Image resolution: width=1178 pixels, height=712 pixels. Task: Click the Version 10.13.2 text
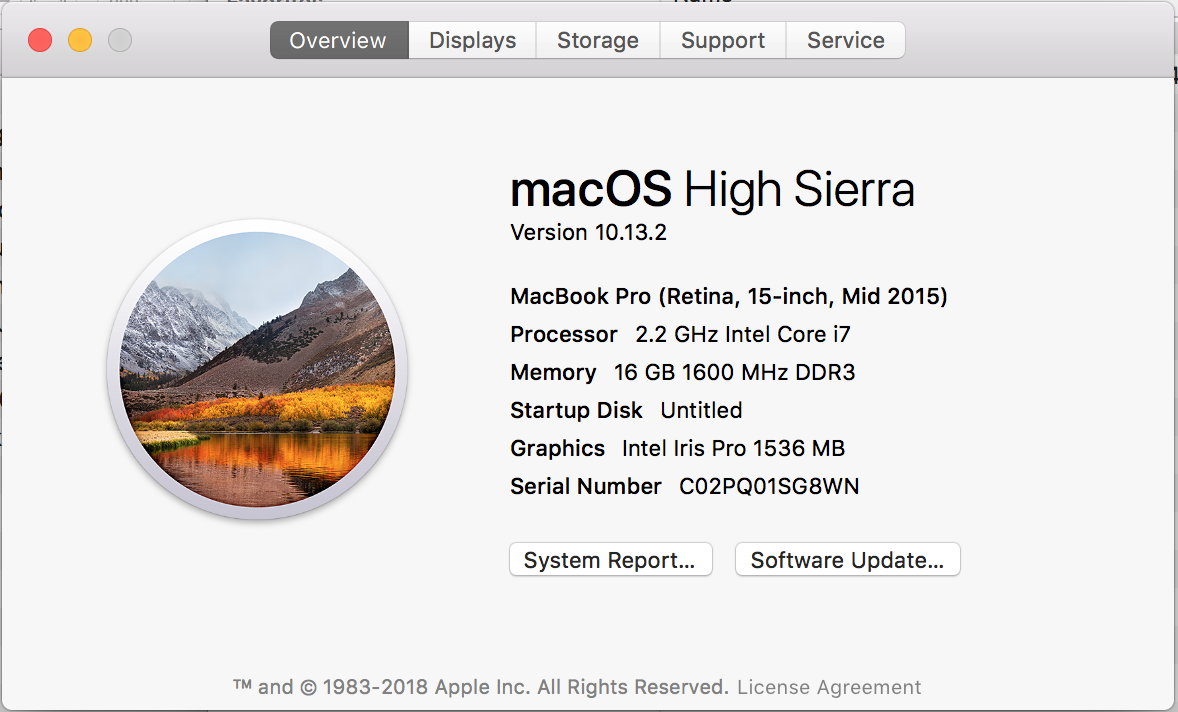click(588, 232)
